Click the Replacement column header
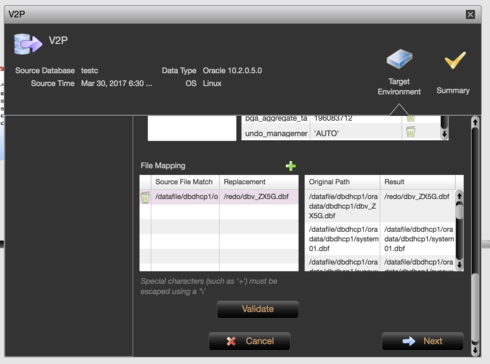 pyautogui.click(x=259, y=182)
